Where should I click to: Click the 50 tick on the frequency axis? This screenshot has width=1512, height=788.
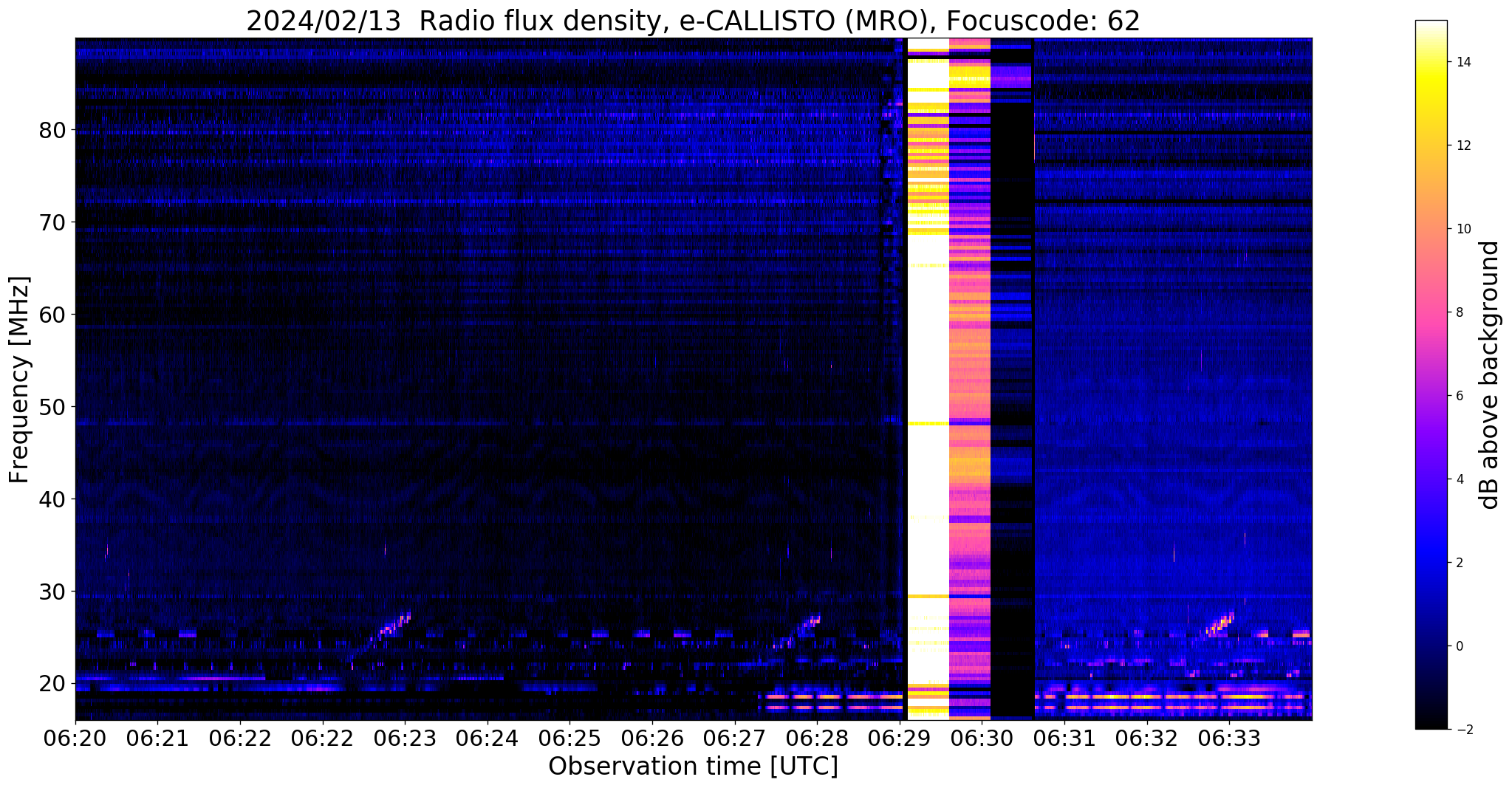click(x=52, y=407)
